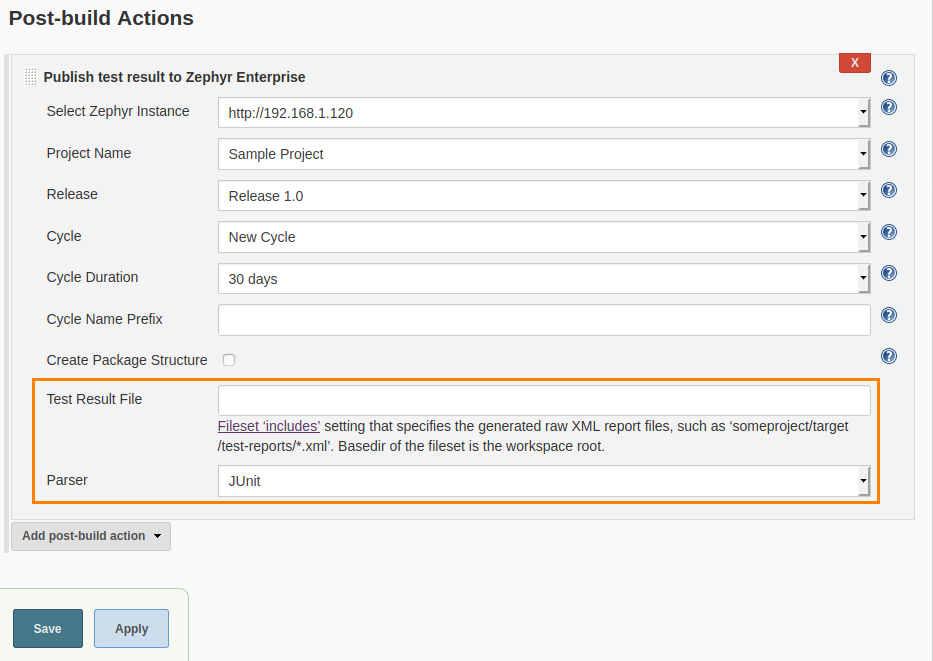Follow the Fileset 'includes' link
The image size is (933, 661).
[269, 426]
